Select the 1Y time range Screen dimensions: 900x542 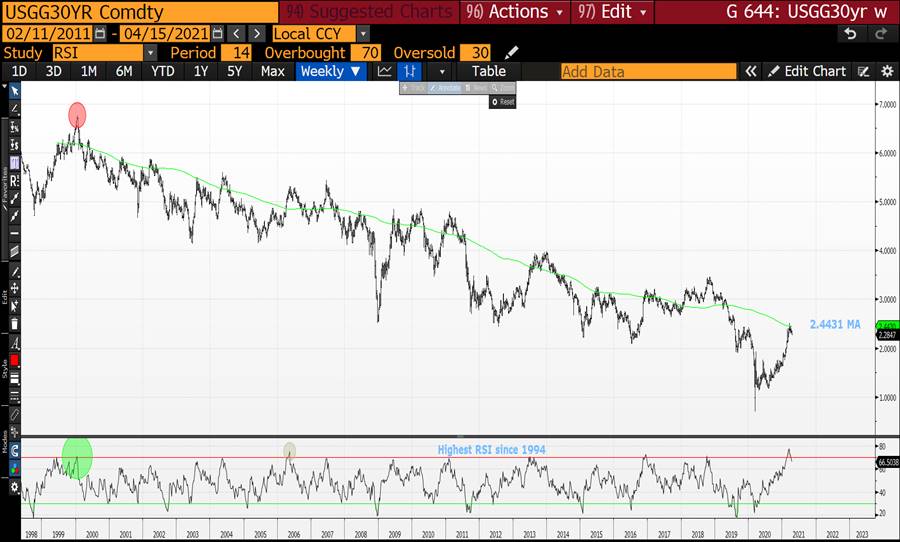tap(201, 71)
